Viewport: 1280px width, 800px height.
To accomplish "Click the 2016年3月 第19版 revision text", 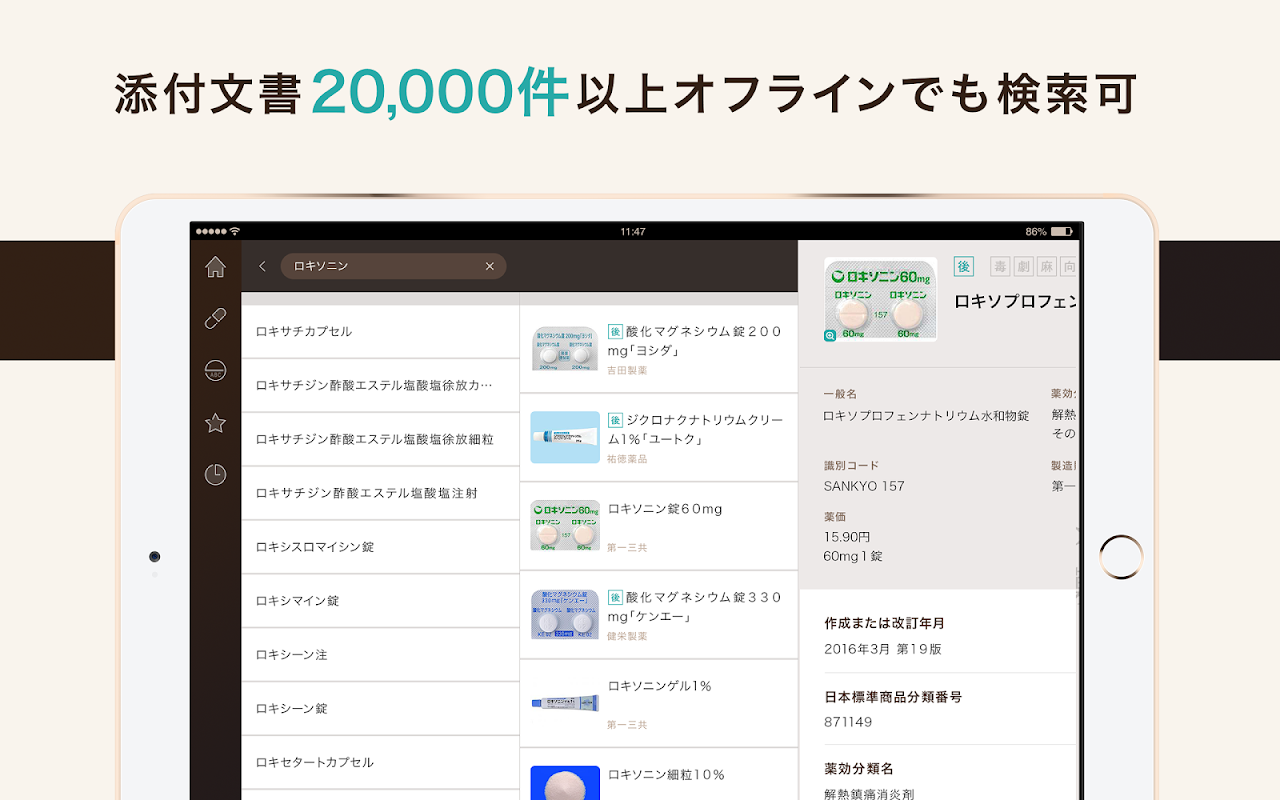I will 883,649.
